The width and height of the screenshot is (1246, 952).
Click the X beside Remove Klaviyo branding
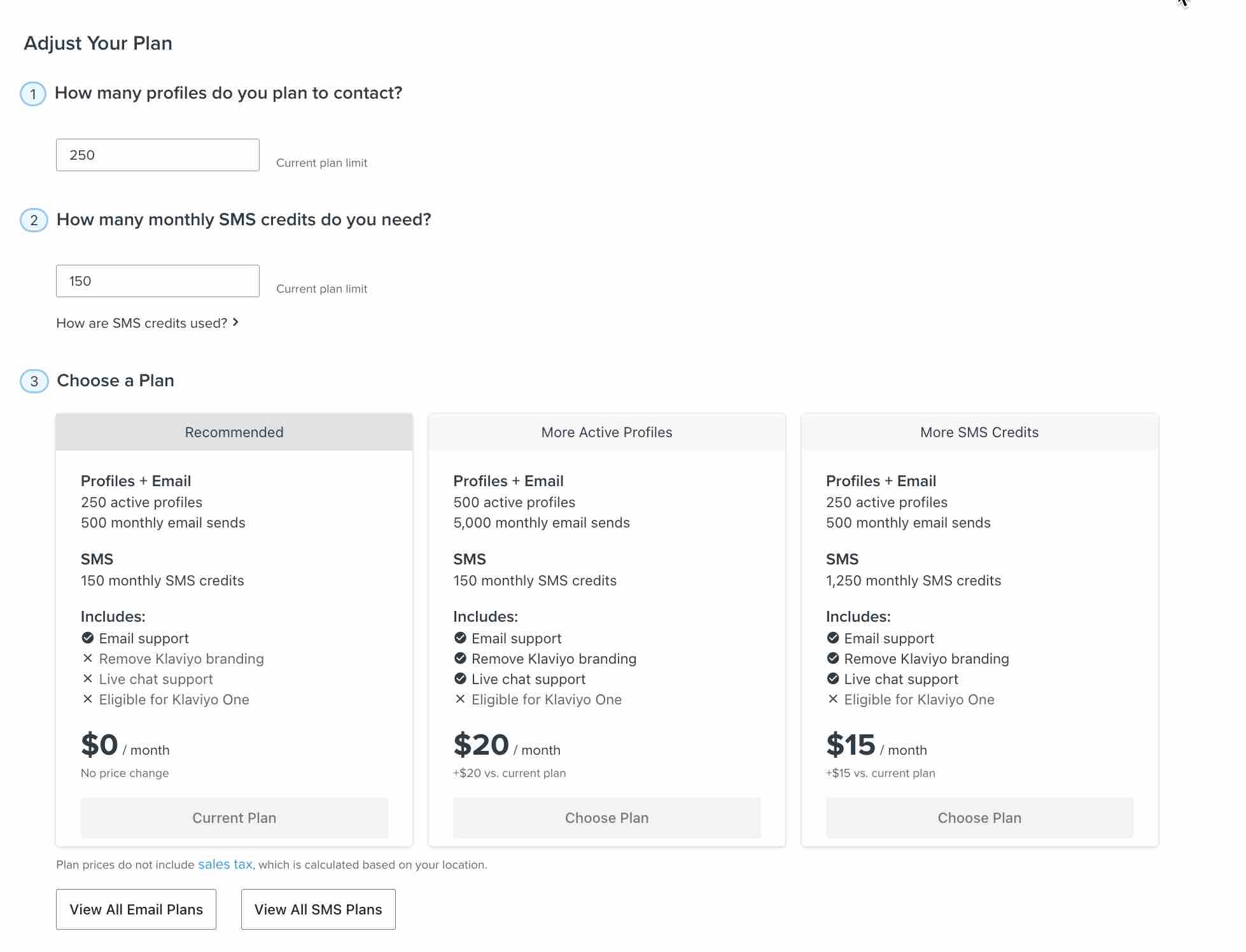(x=88, y=658)
